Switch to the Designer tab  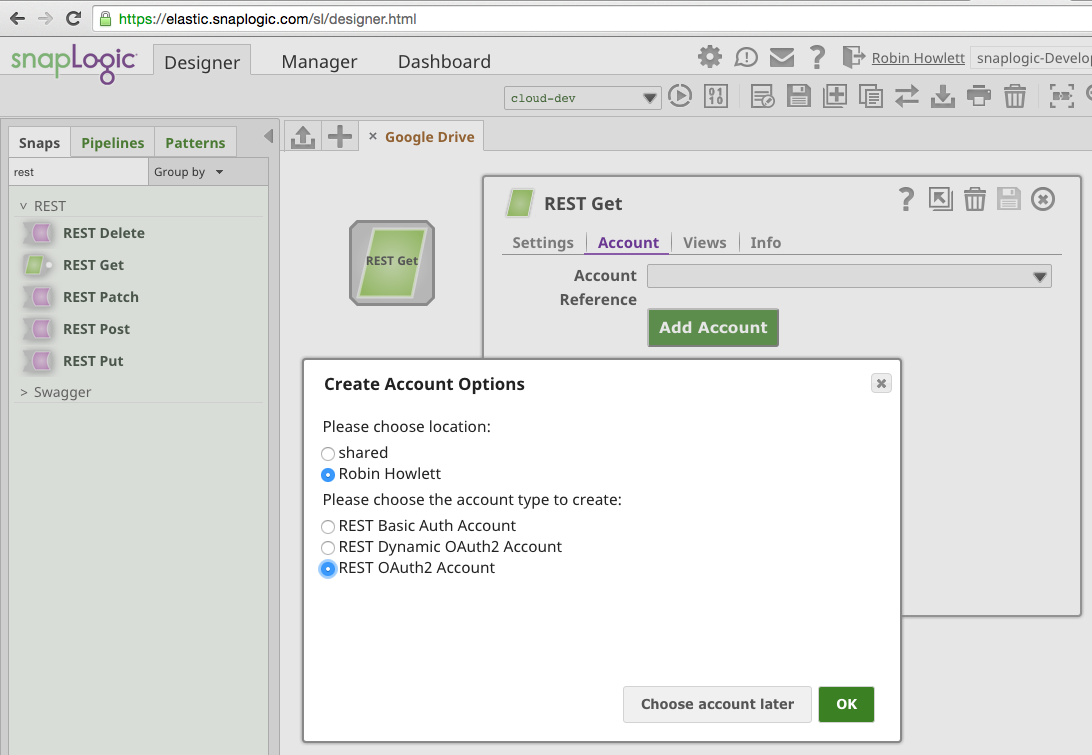tap(202, 62)
